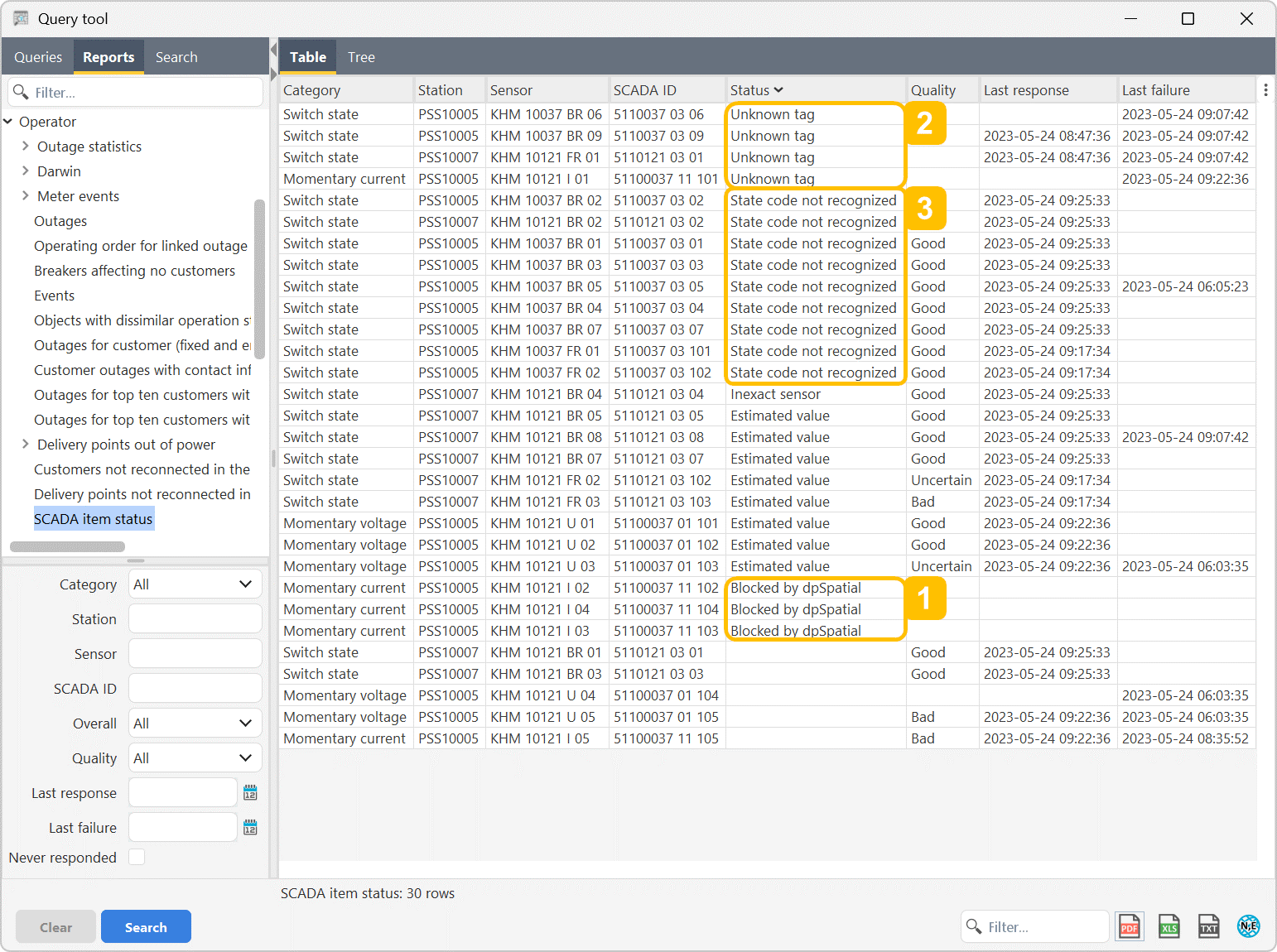Export the report as PDF

(x=1129, y=926)
